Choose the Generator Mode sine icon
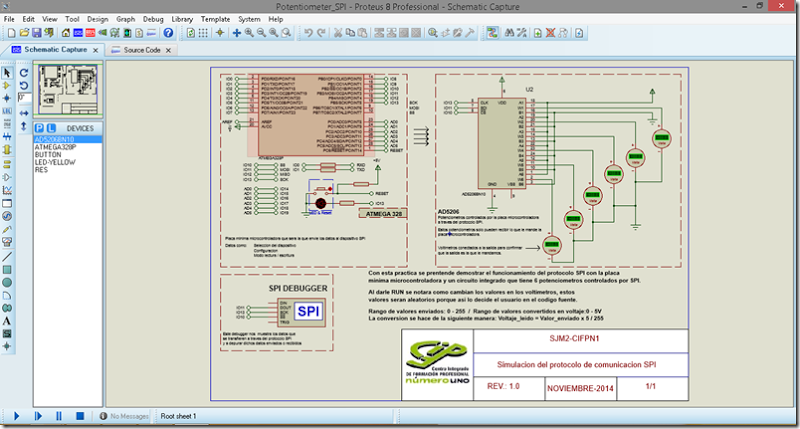Viewport: 800px width, 429px height. 7,216
